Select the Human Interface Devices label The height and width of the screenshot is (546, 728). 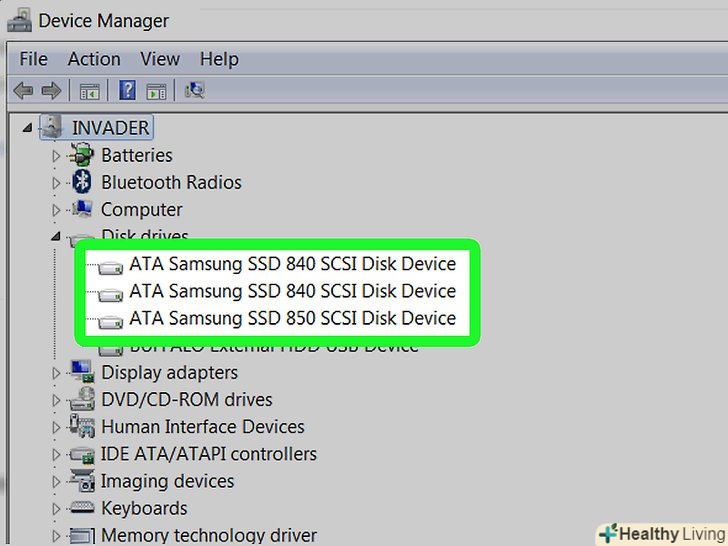[203, 426]
